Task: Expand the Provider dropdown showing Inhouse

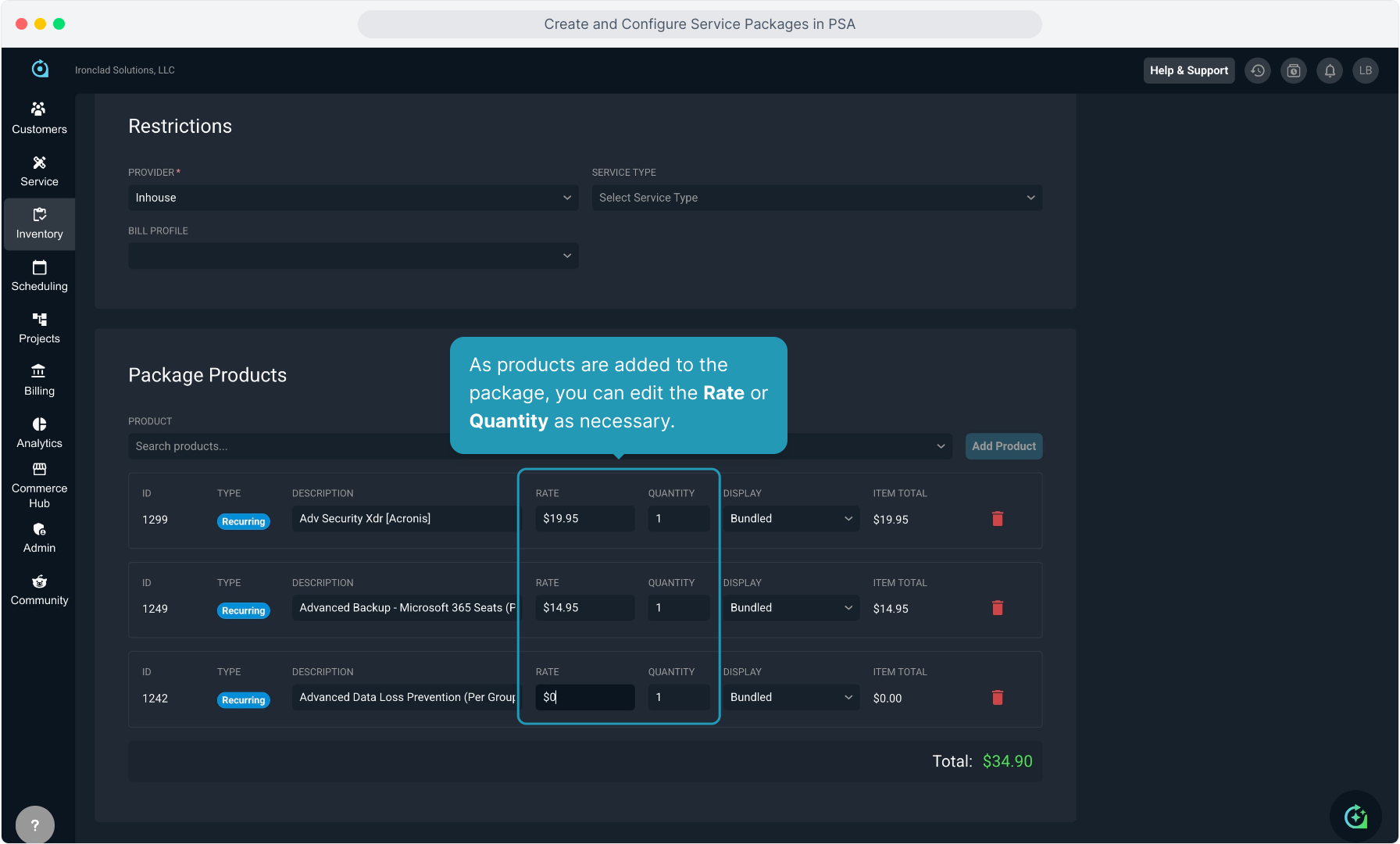Action: (353, 198)
